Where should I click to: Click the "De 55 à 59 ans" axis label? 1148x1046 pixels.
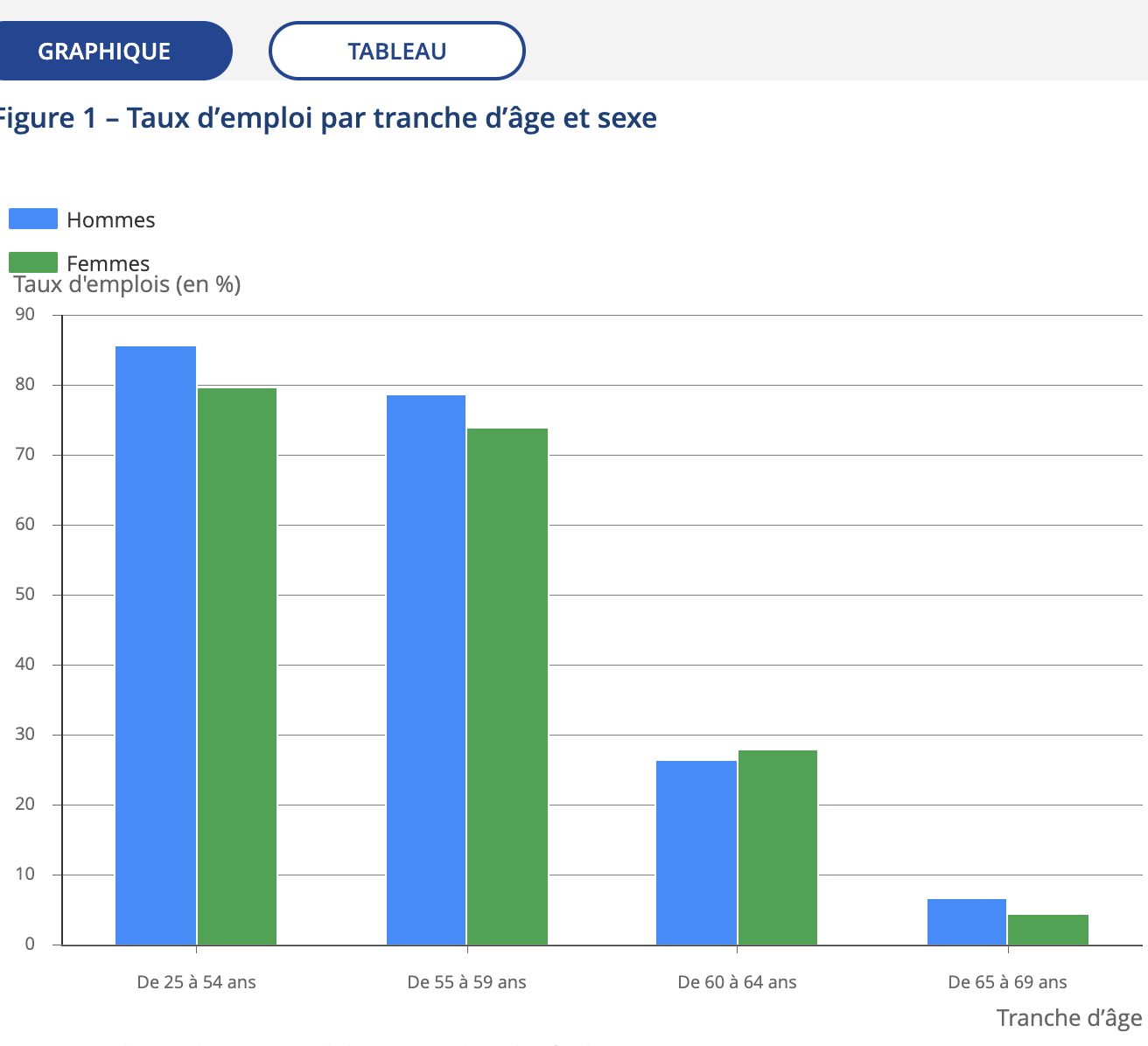(x=467, y=982)
